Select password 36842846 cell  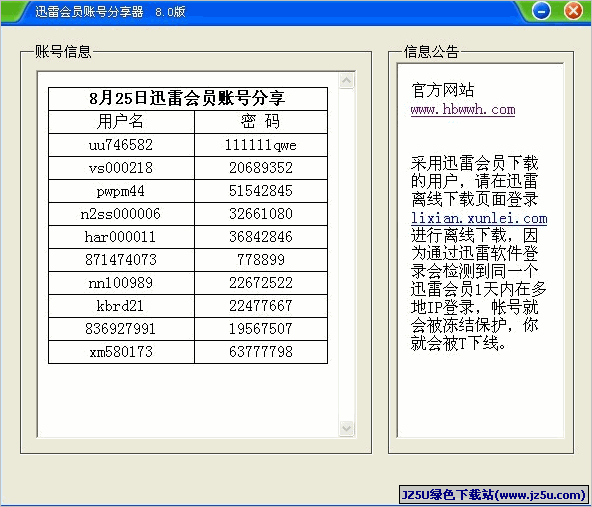pyautogui.click(x=261, y=237)
